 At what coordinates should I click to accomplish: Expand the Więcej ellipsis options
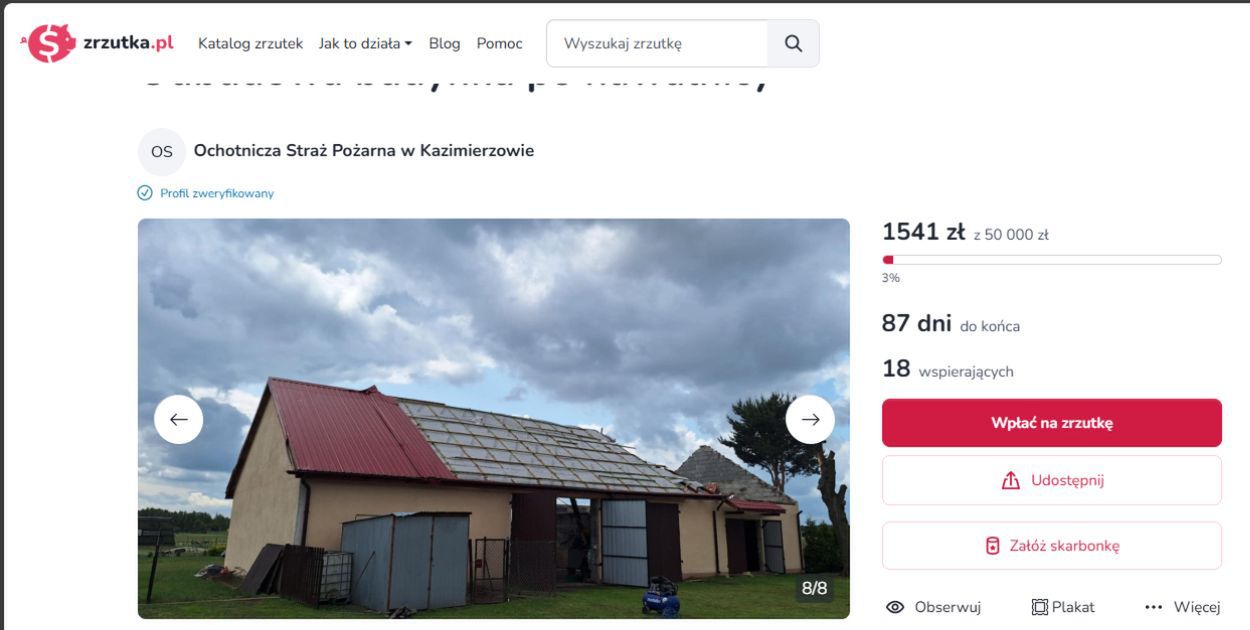(x=1154, y=606)
